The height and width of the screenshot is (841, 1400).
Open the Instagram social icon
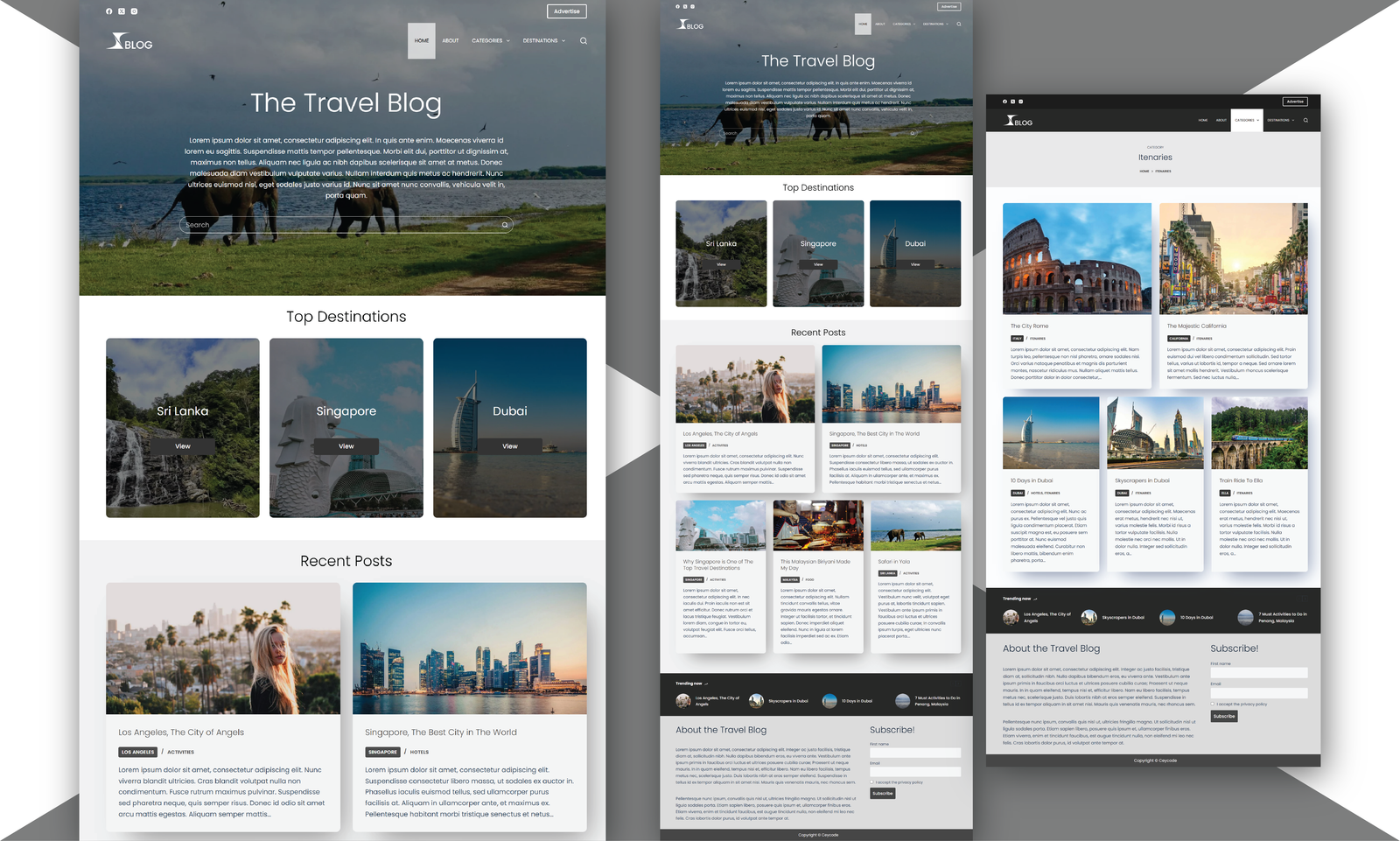(x=133, y=11)
